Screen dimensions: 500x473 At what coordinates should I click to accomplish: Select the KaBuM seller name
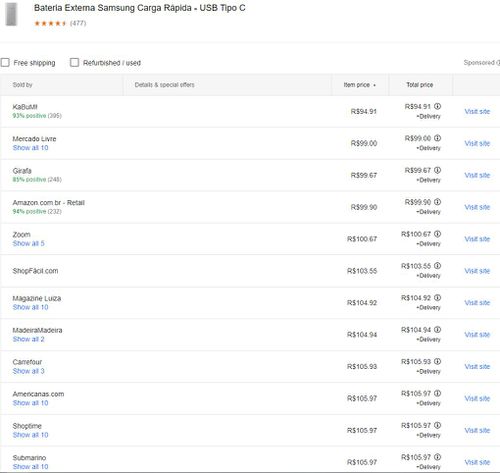25,107
